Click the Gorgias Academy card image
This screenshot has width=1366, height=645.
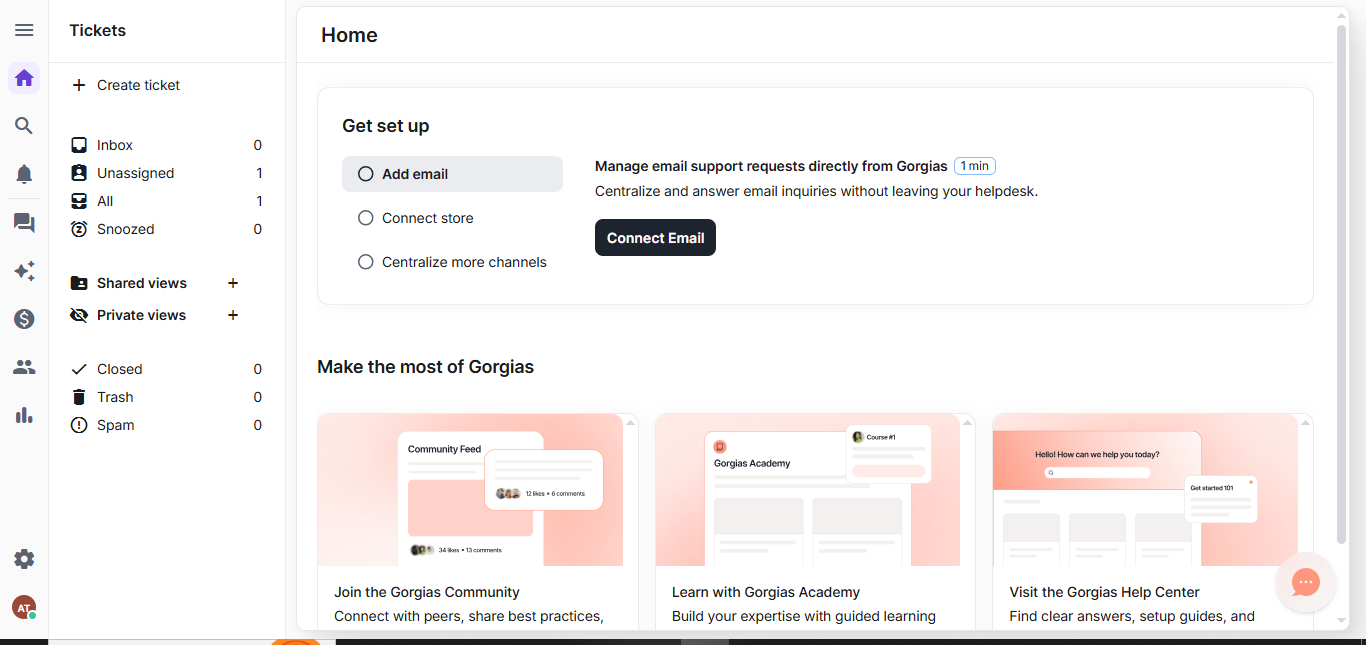[x=808, y=490]
